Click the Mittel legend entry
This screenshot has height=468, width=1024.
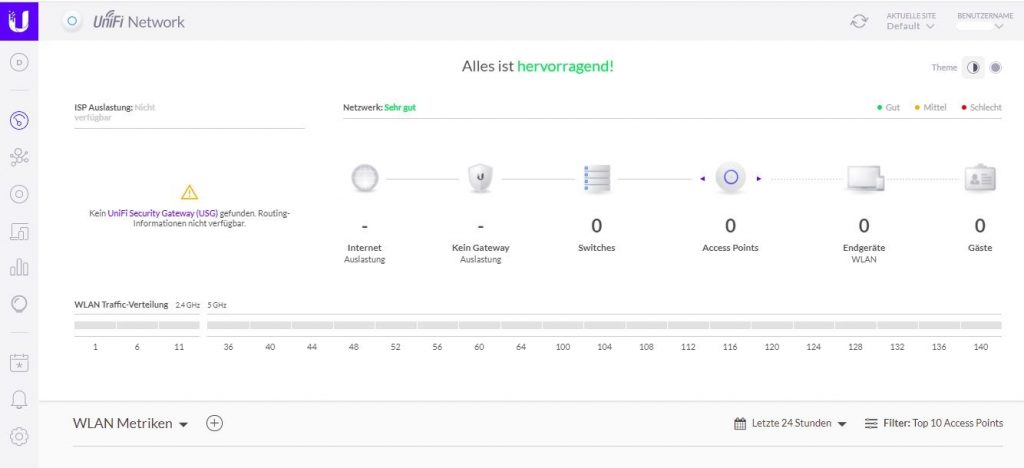coord(930,108)
